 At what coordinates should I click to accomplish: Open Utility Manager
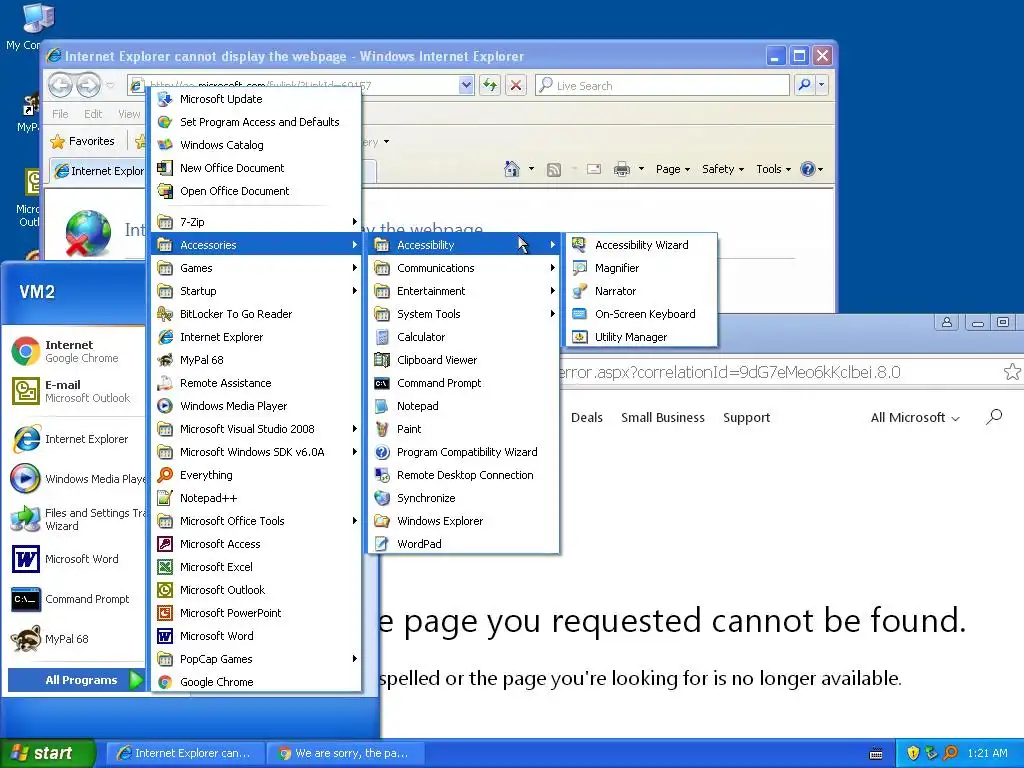pos(642,337)
